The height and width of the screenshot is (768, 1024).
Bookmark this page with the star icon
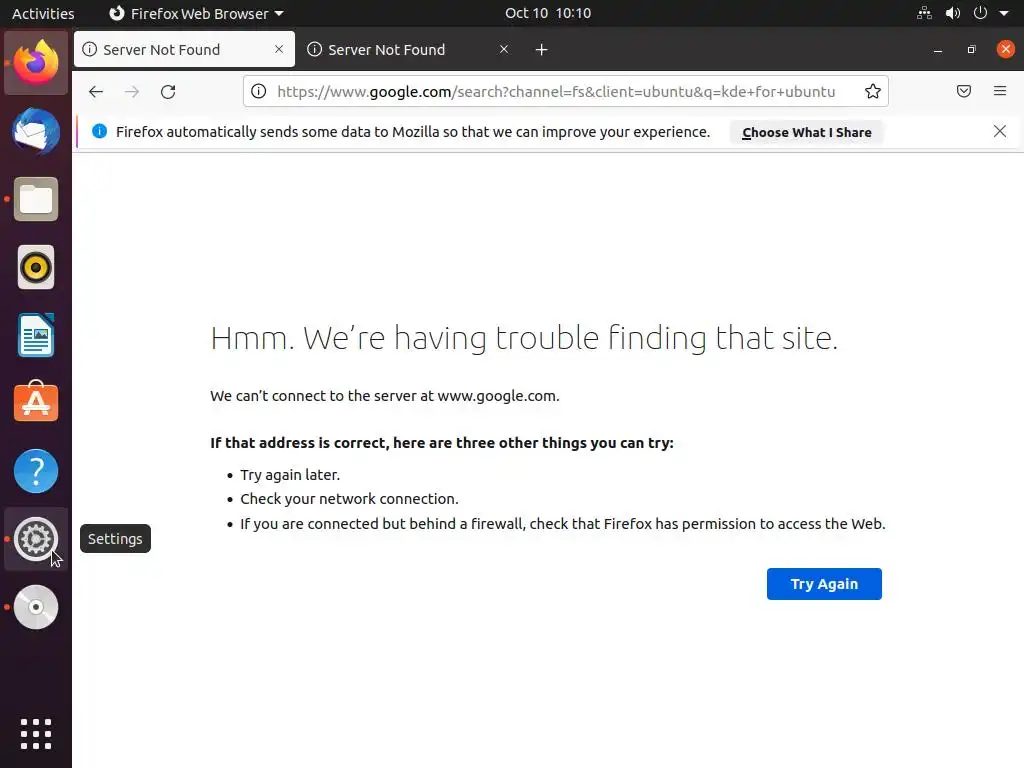tap(872, 91)
